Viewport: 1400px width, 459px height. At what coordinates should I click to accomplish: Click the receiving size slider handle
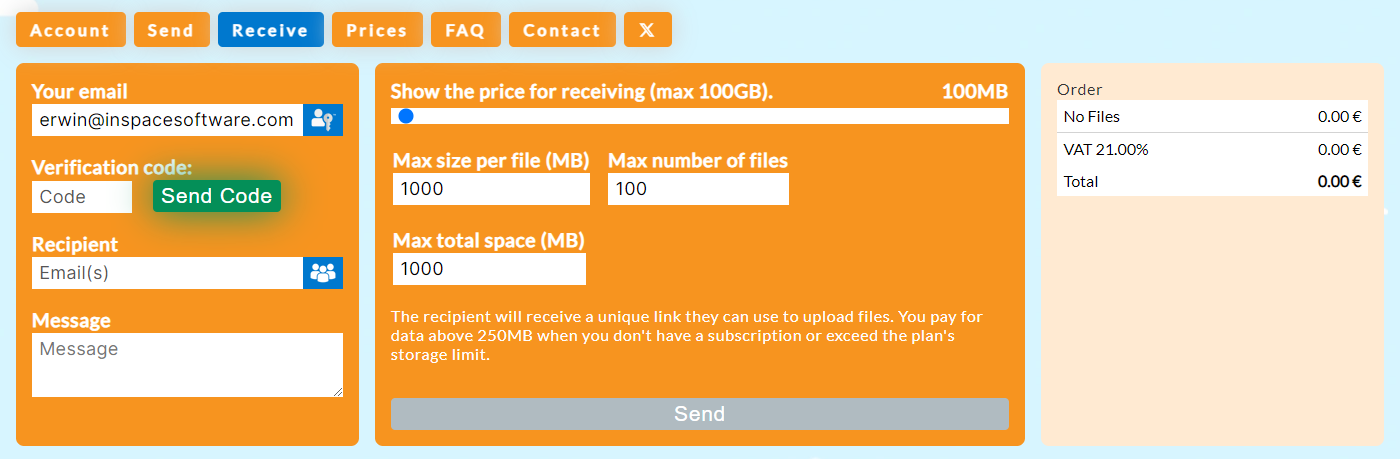tap(406, 116)
